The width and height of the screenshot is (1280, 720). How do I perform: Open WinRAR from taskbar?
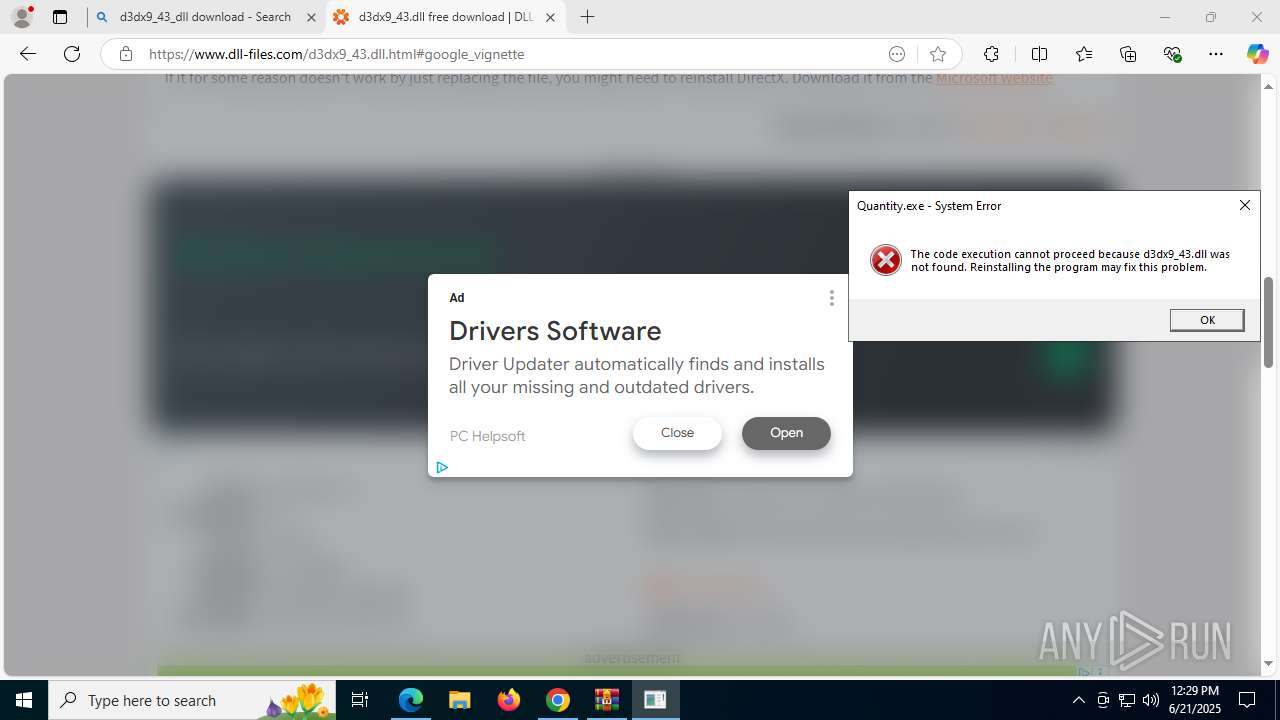click(607, 700)
